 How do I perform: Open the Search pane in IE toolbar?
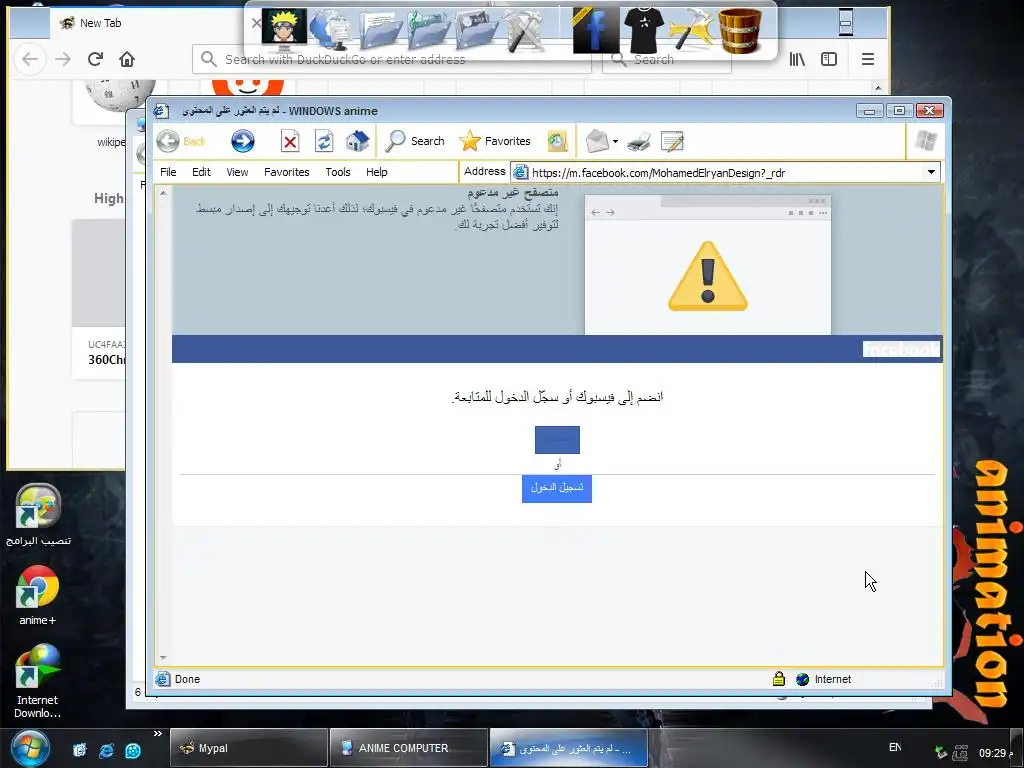415,141
